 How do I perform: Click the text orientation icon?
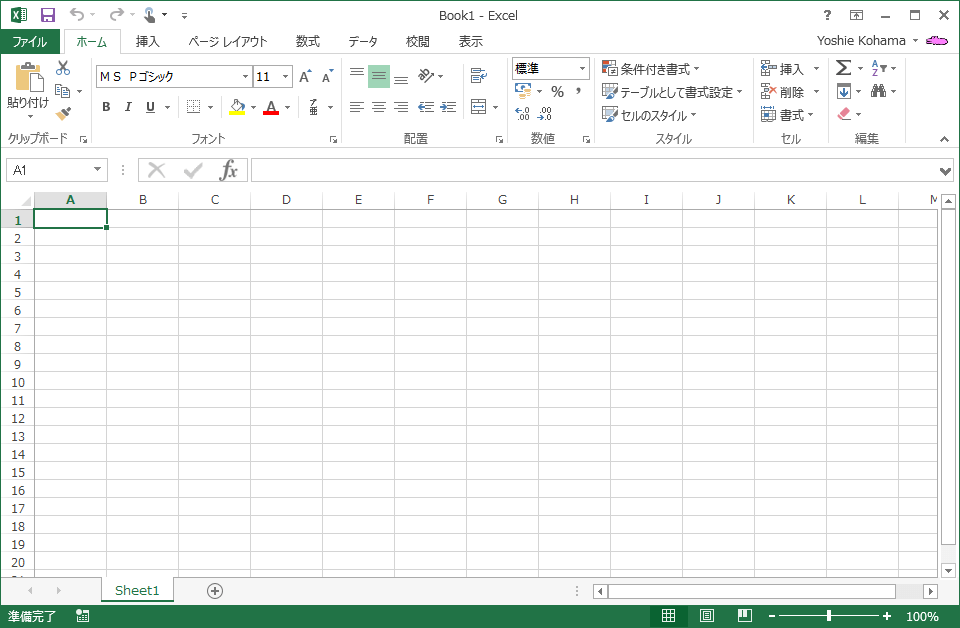(x=426, y=76)
